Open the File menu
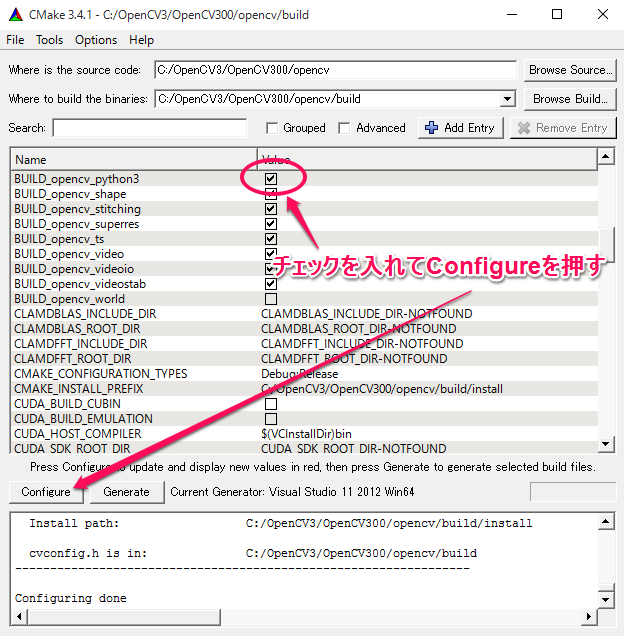 pos(15,40)
